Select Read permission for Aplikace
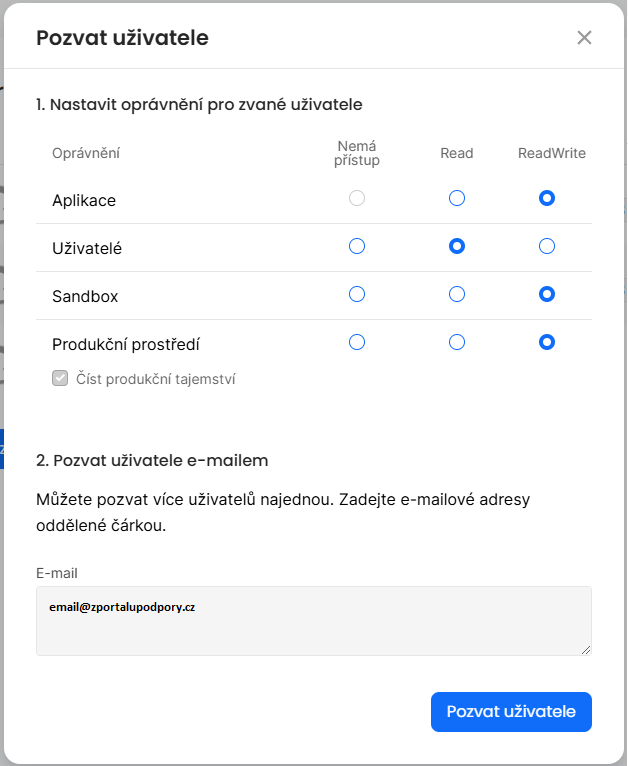Image resolution: width=628 pixels, height=766 pixels. click(x=457, y=198)
